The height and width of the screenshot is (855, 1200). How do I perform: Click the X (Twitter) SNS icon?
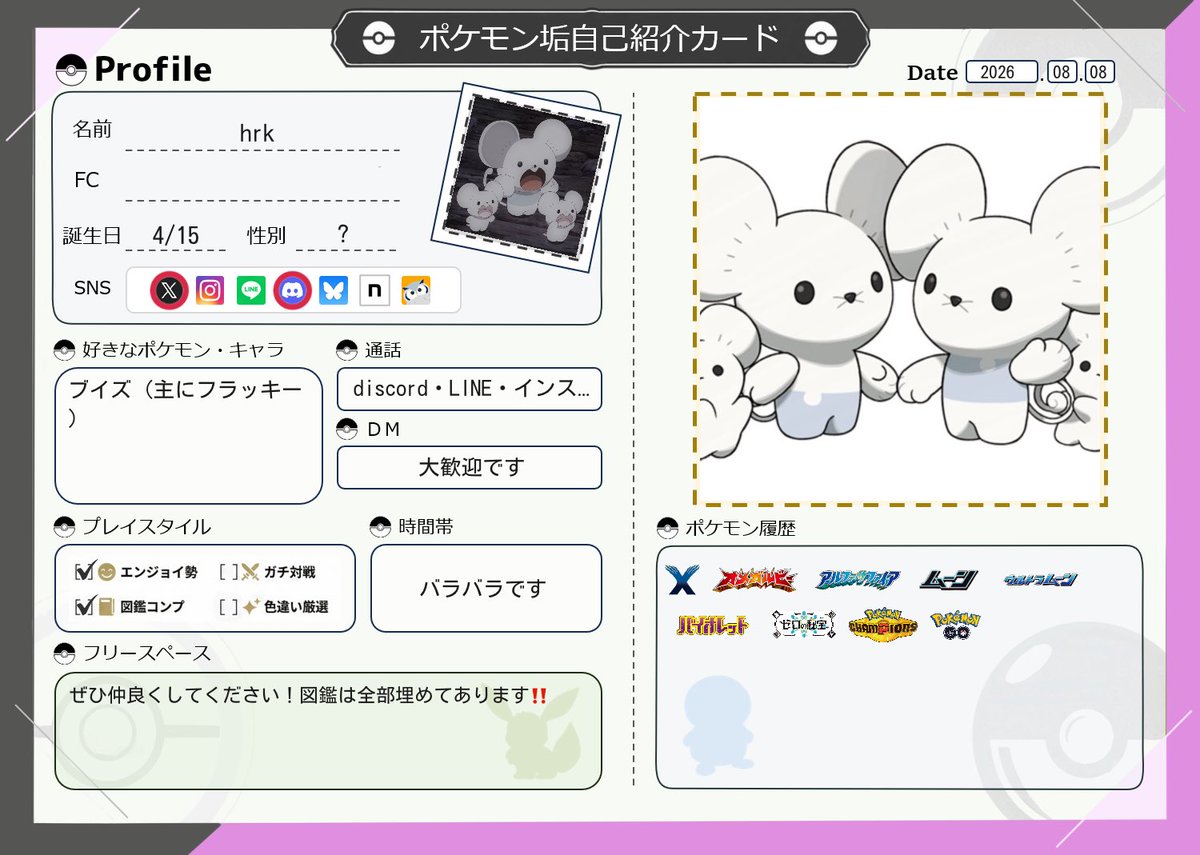(x=170, y=291)
